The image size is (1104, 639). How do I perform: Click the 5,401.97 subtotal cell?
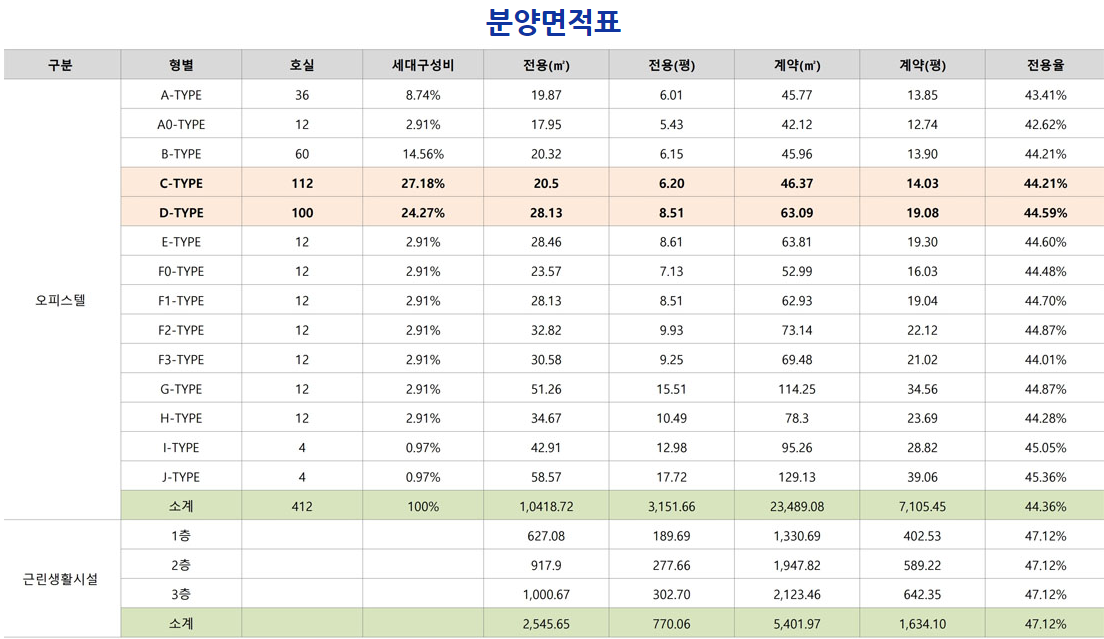(x=797, y=624)
